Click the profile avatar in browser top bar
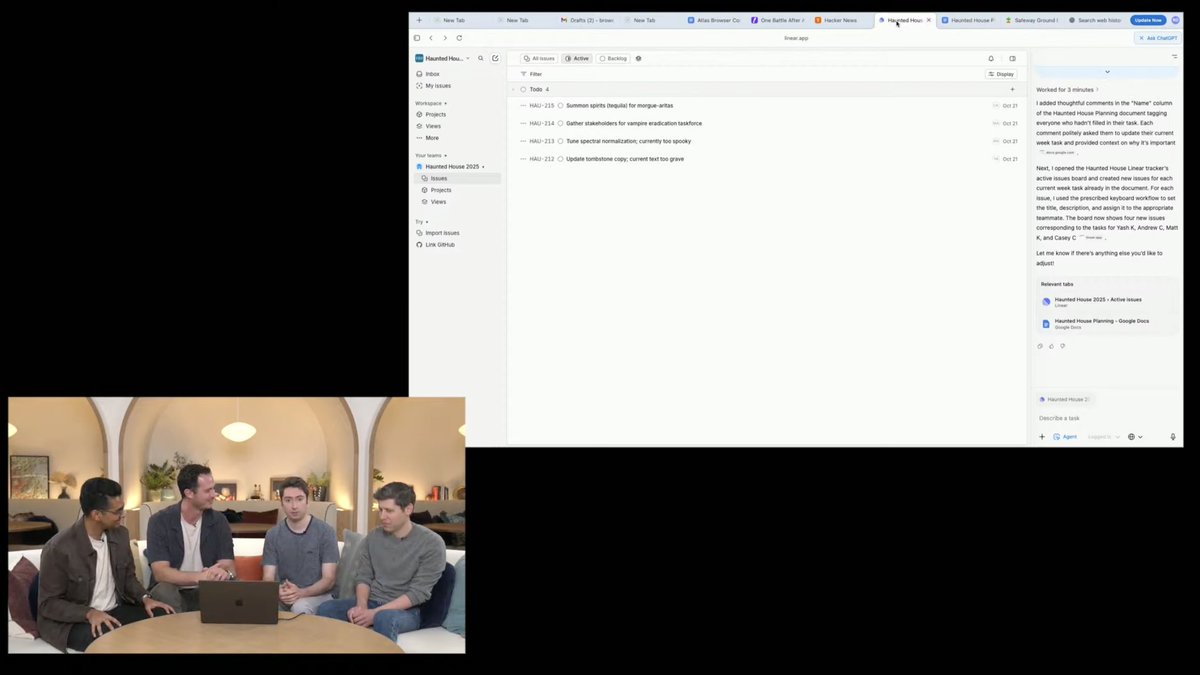Viewport: 1200px width, 675px height. [x=1176, y=20]
